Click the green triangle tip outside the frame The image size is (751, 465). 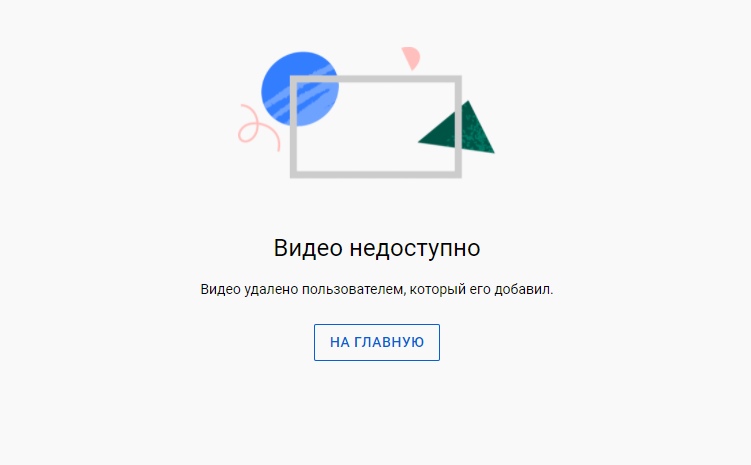coord(479,132)
